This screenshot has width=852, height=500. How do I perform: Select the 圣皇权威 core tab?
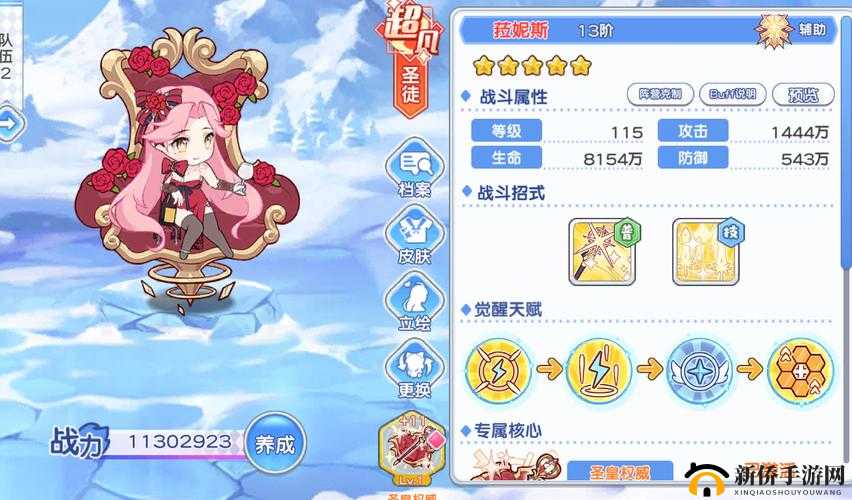(619, 471)
